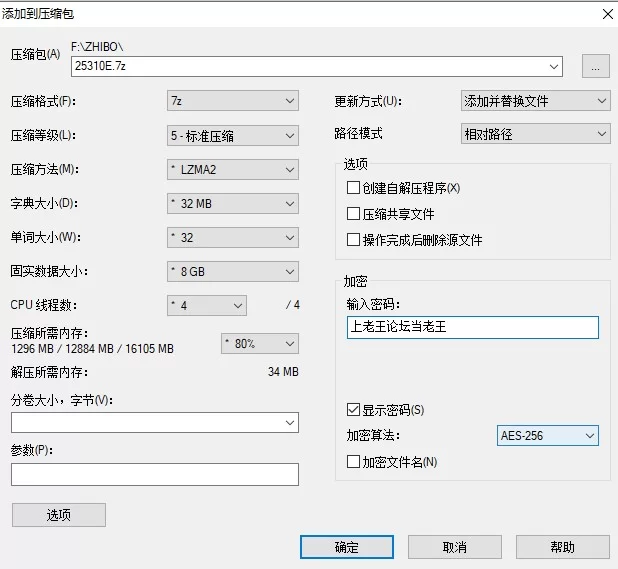Image resolution: width=618 pixels, height=569 pixels.
Task: Close the 添加到压缩包 dialog
Action: (607, 14)
